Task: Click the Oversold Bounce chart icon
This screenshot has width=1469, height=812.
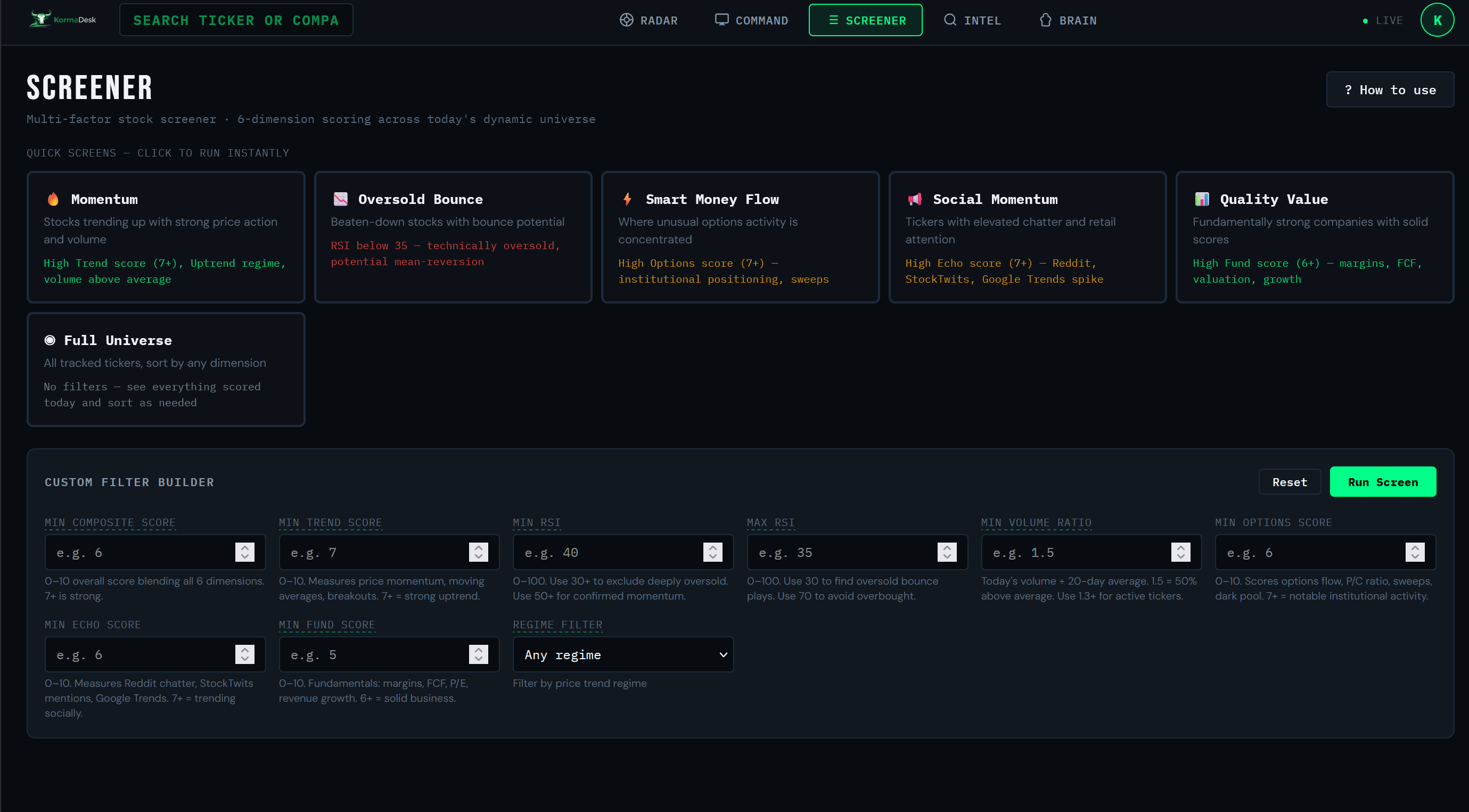Action: (340, 199)
